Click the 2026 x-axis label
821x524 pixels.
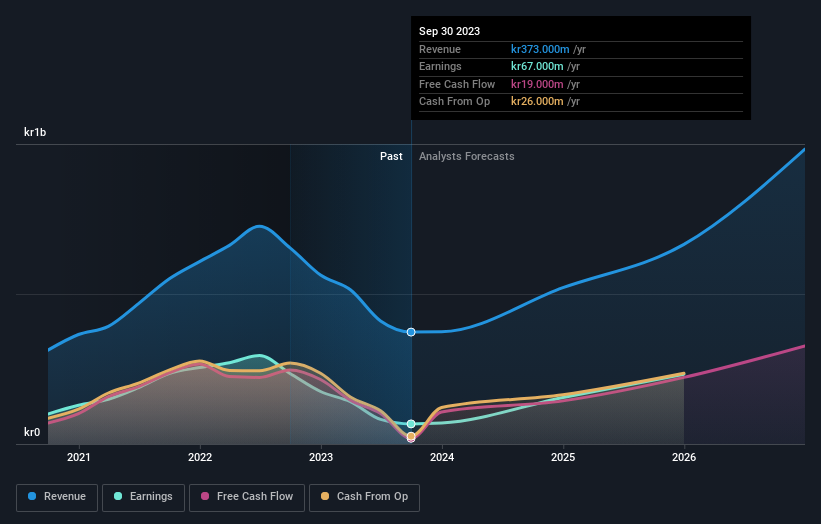pyautogui.click(x=684, y=458)
